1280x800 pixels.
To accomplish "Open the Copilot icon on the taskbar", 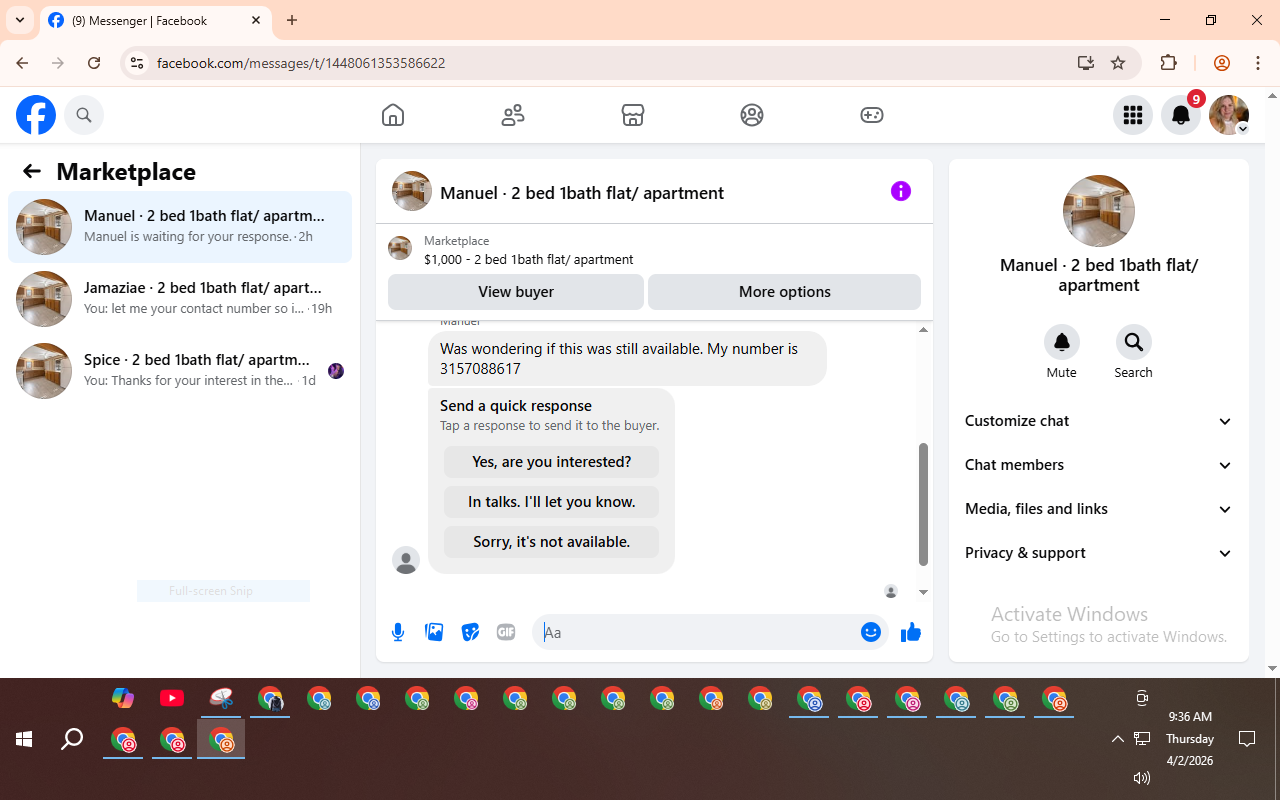I will [123, 698].
